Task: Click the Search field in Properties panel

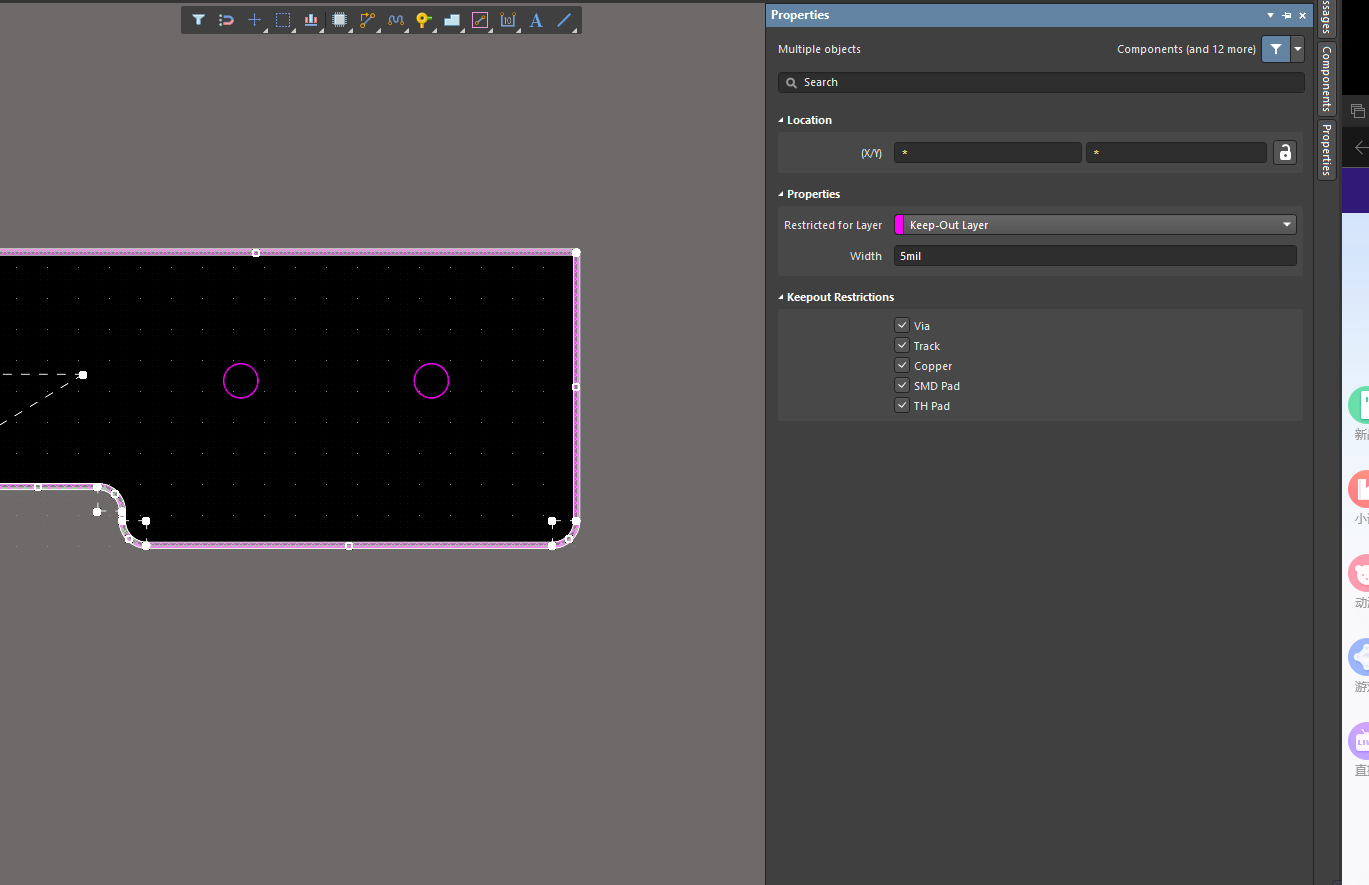Action: click(1041, 82)
